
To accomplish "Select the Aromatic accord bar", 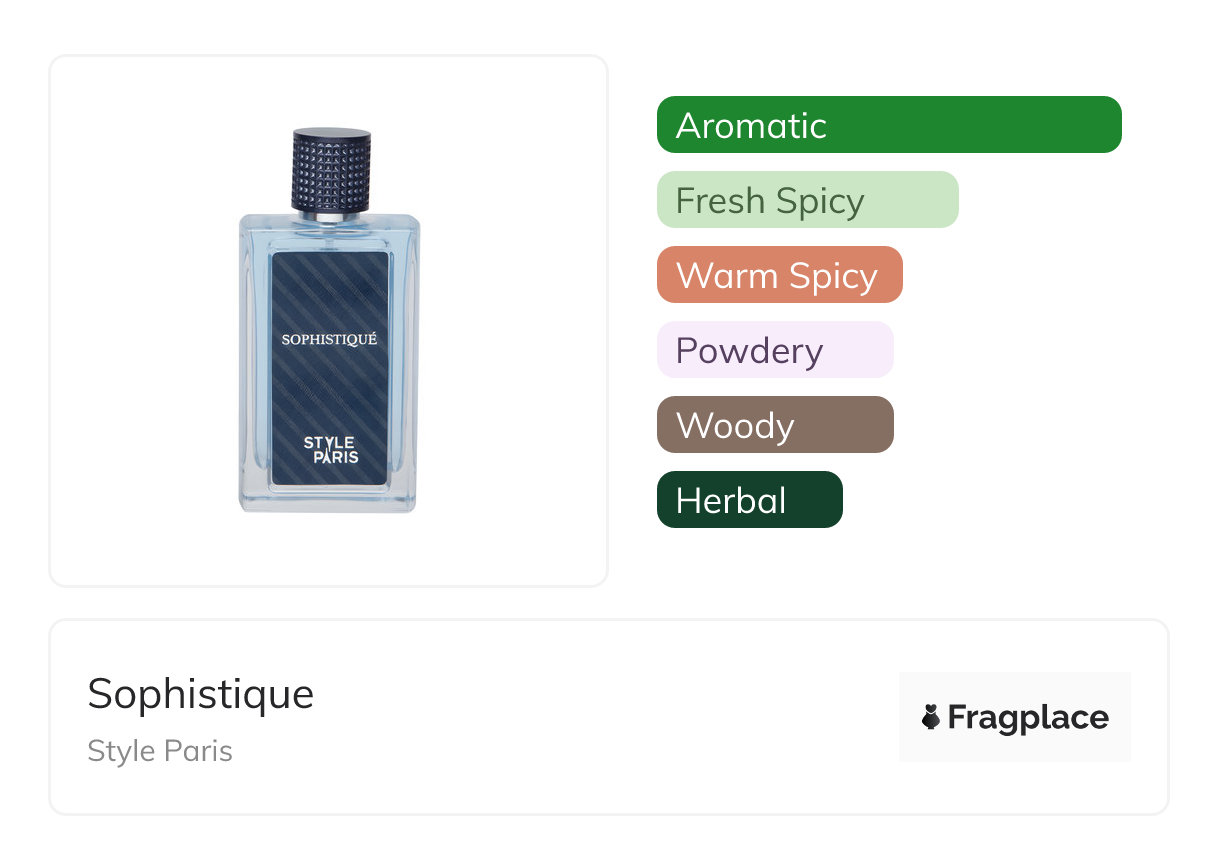I will 888,125.
